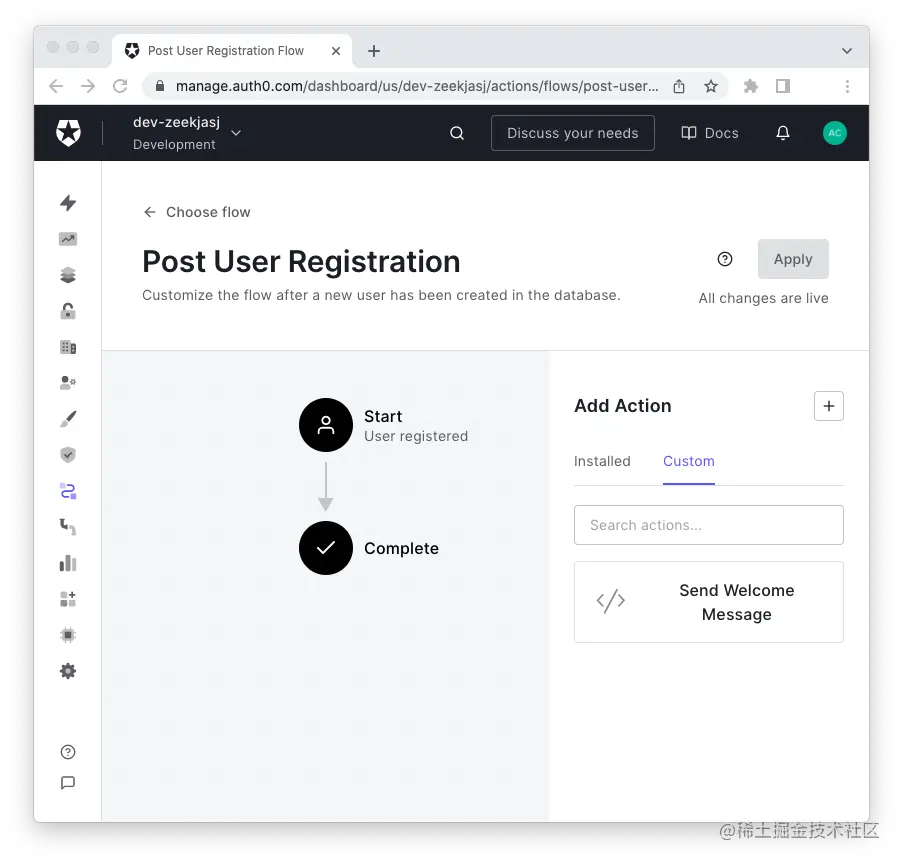
Task: Click the notifications bell icon
Action: [784, 132]
